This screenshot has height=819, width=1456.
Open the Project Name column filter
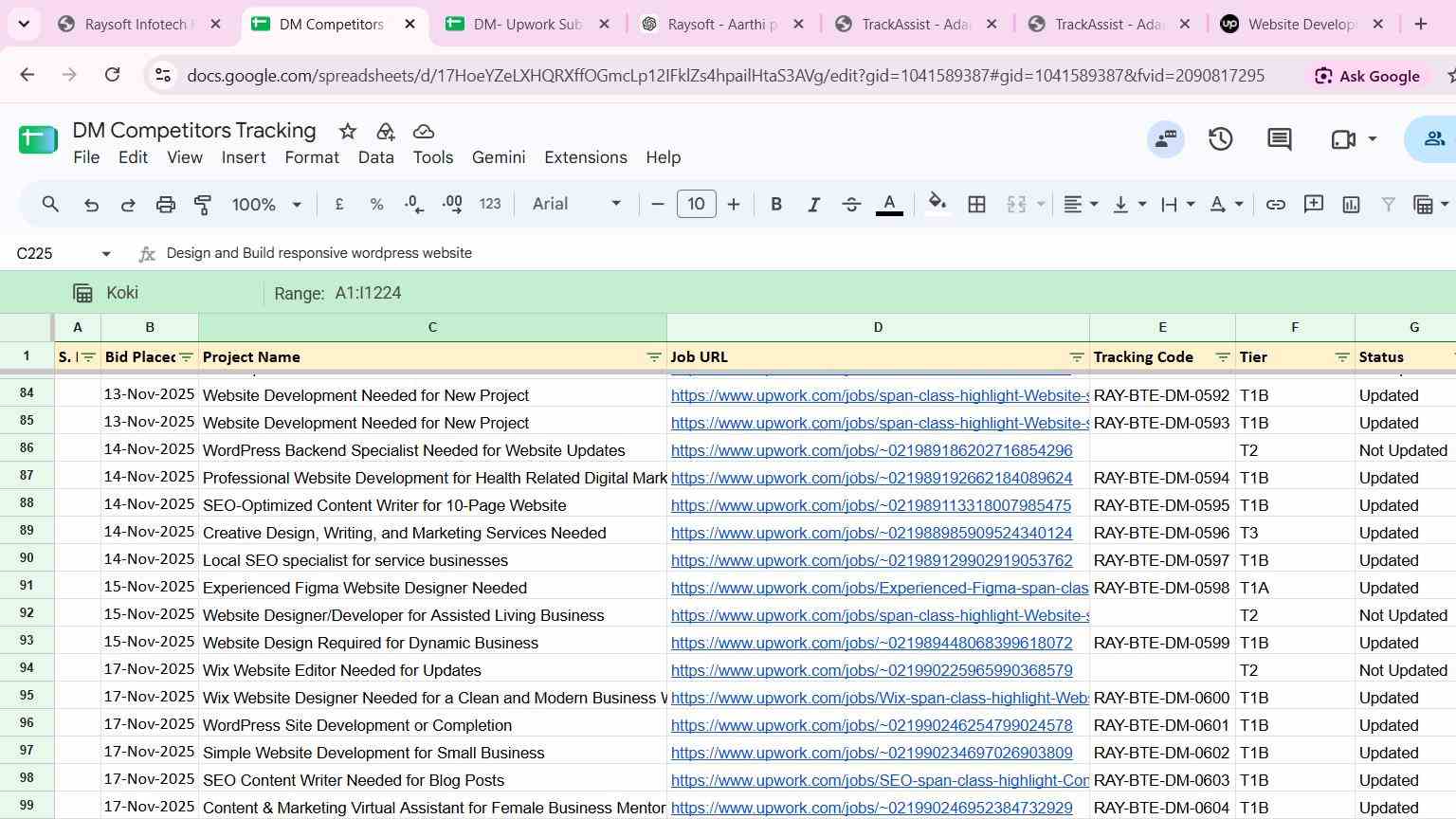tap(653, 357)
